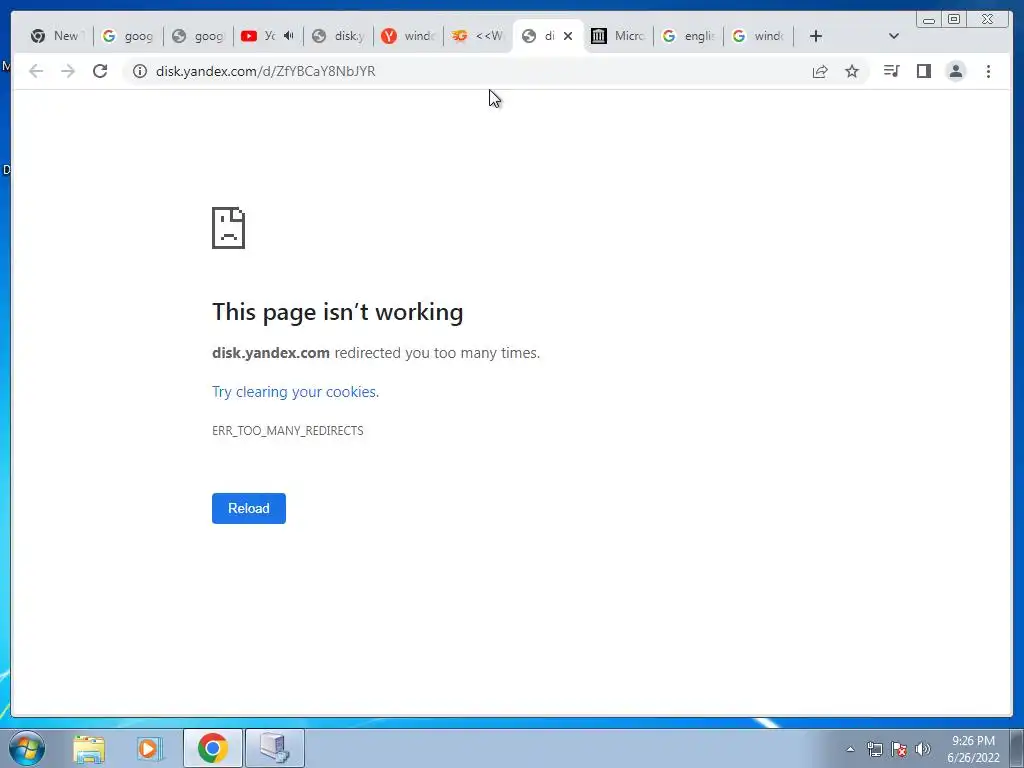Click the Show desktop strip
The height and width of the screenshot is (768, 1024).
pos(1017,748)
